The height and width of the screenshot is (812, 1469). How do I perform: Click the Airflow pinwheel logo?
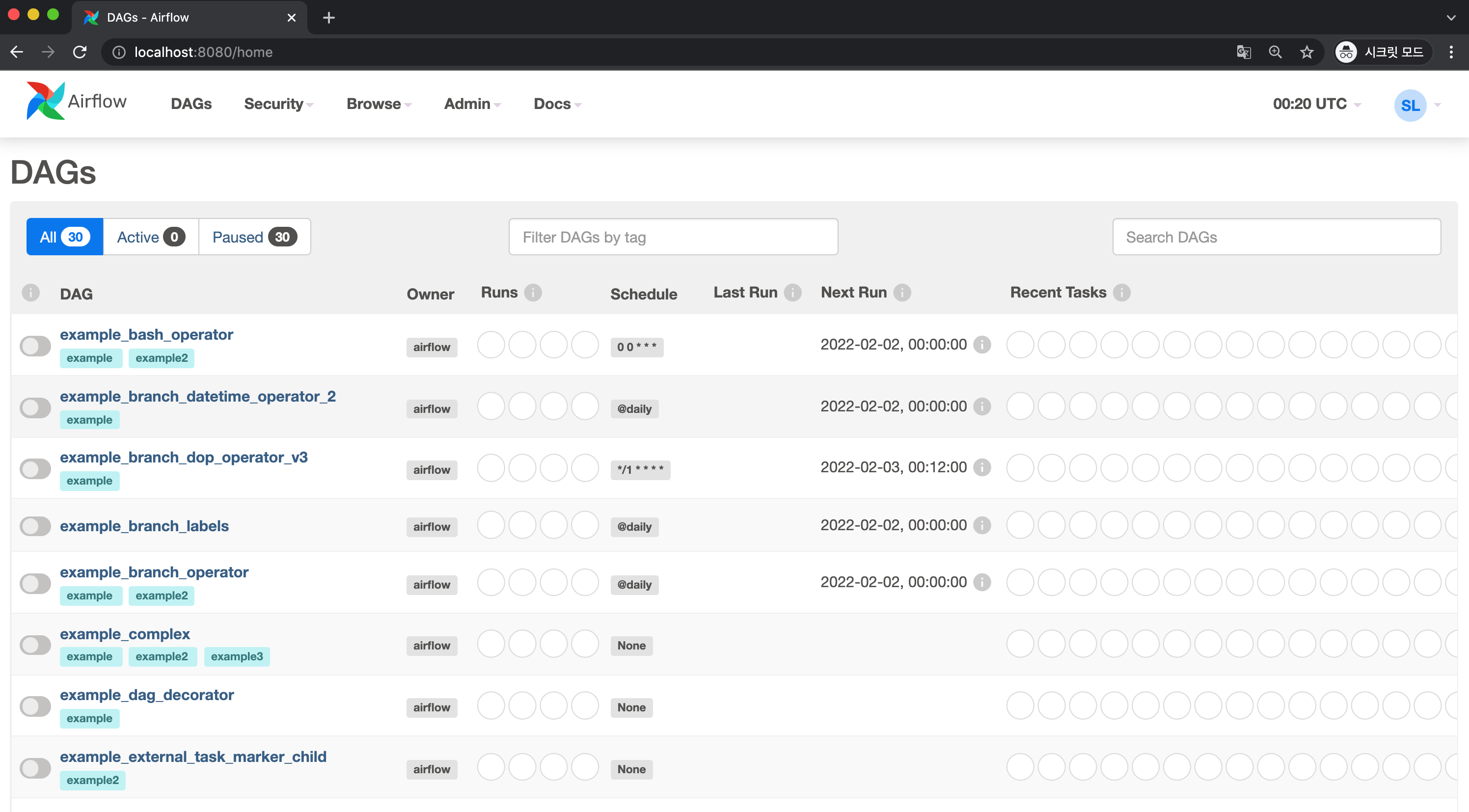45,101
